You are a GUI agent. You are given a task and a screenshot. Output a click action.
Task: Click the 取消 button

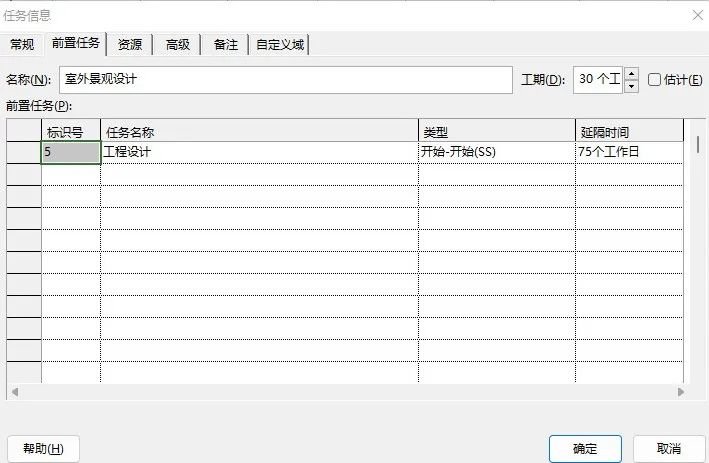(x=668, y=449)
